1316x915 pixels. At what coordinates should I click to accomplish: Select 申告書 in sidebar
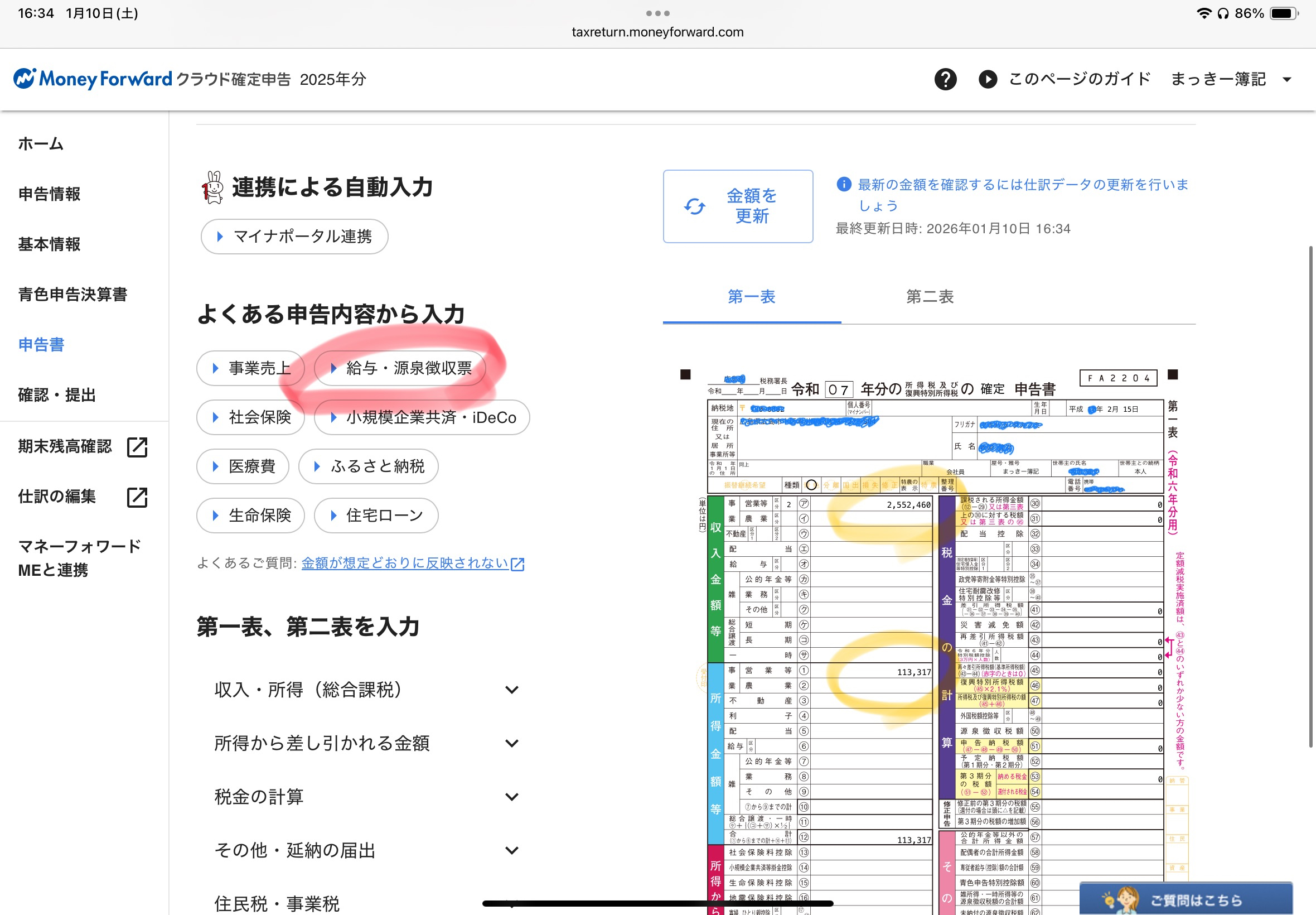41,345
